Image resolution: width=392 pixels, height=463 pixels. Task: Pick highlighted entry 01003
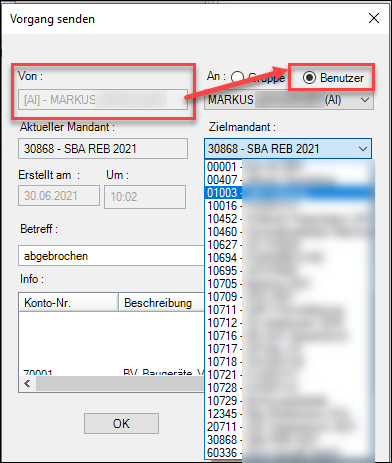pos(289,193)
